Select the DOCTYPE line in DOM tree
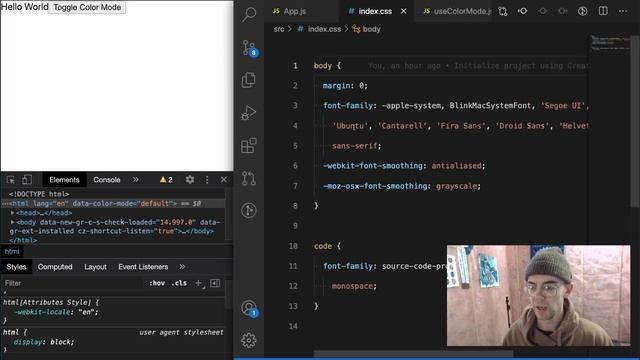Image resolution: width=640 pixels, height=360 pixels. pos(39,194)
